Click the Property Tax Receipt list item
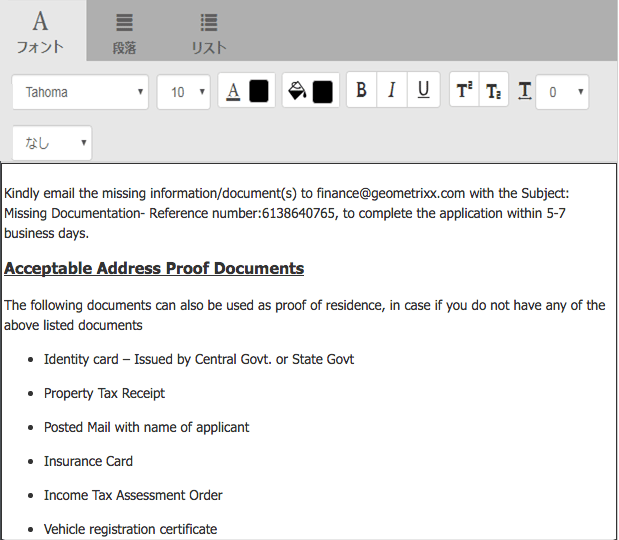 [x=104, y=394]
